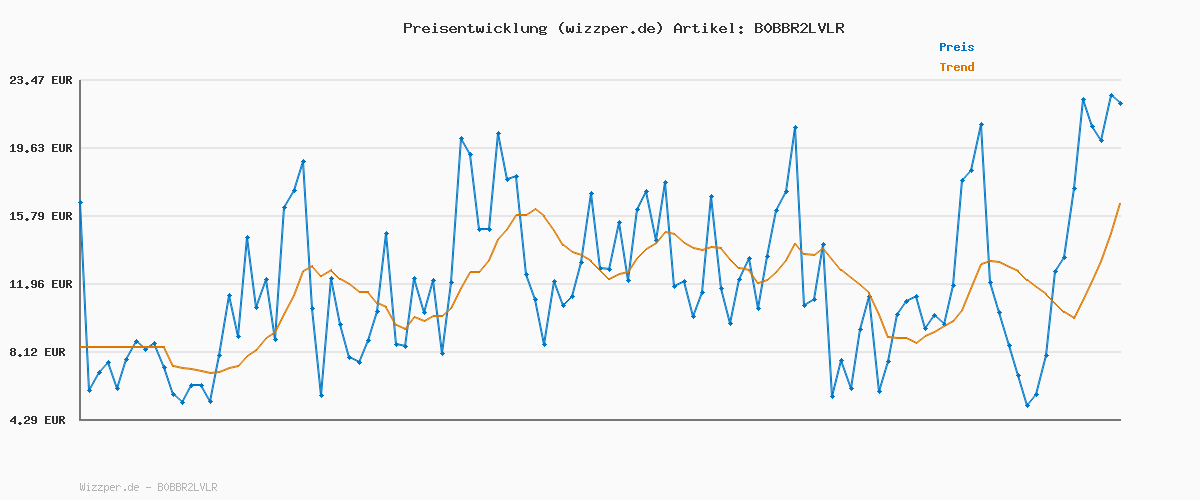1200x500 pixels.
Task: Click the lowest blue price point near the right side
Action: point(1027,405)
